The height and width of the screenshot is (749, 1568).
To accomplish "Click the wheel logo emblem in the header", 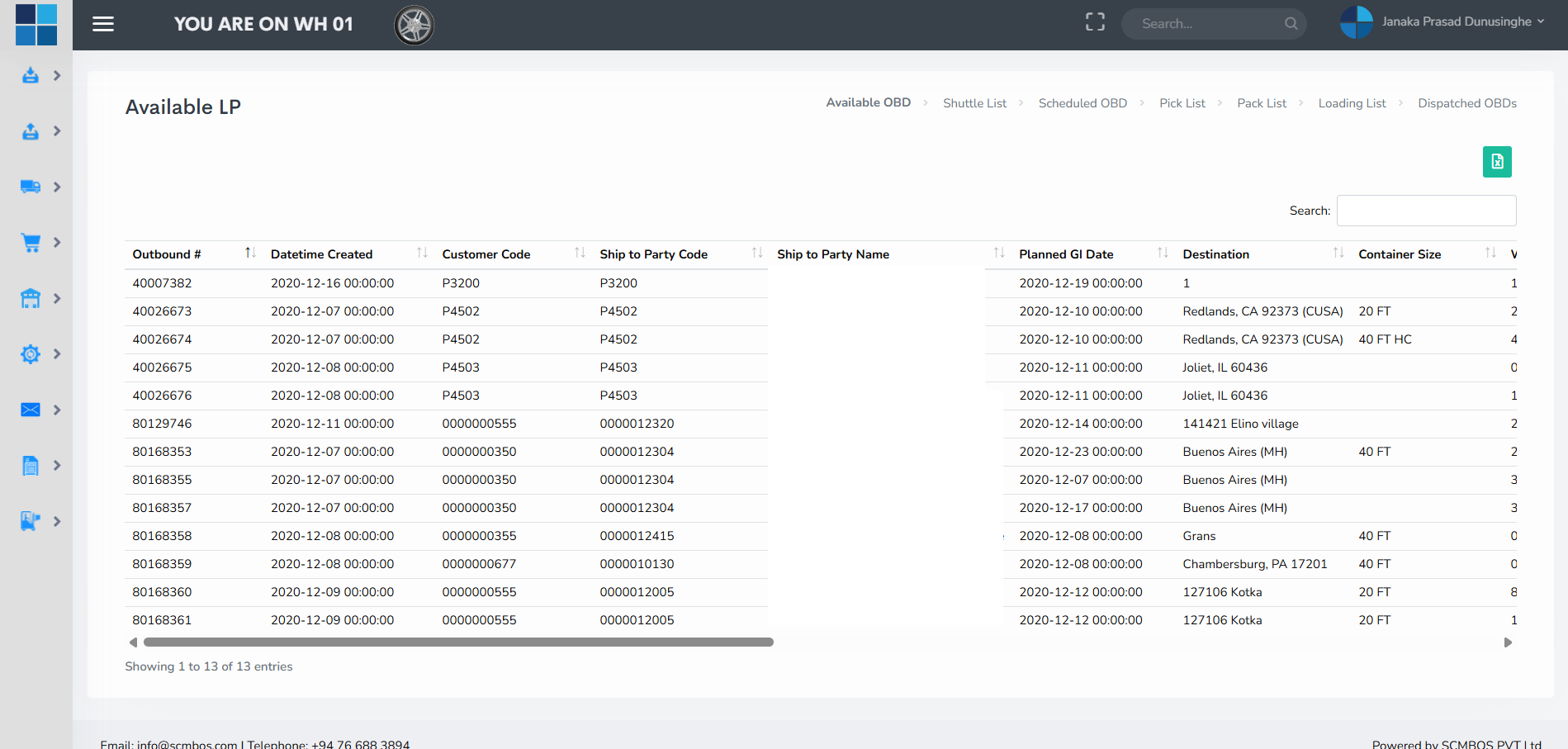I will coord(414,25).
